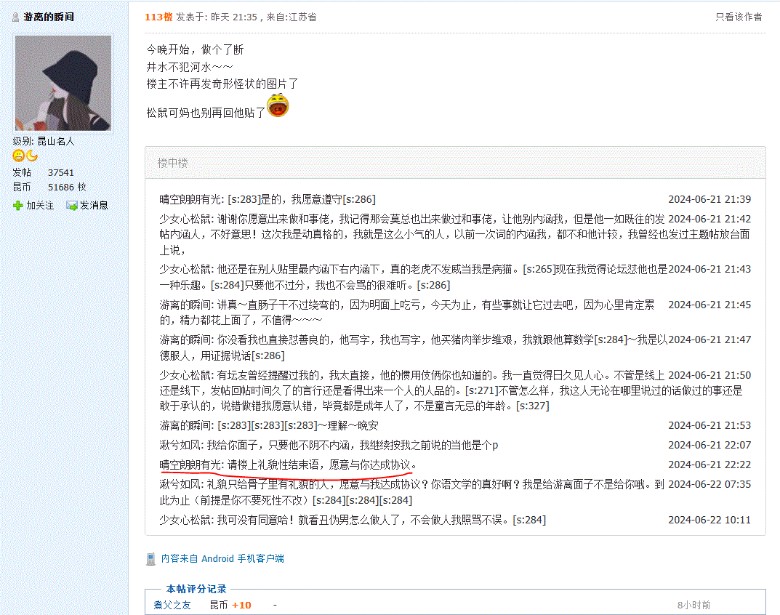Click the 113楼 floor number link

[x=158, y=17]
